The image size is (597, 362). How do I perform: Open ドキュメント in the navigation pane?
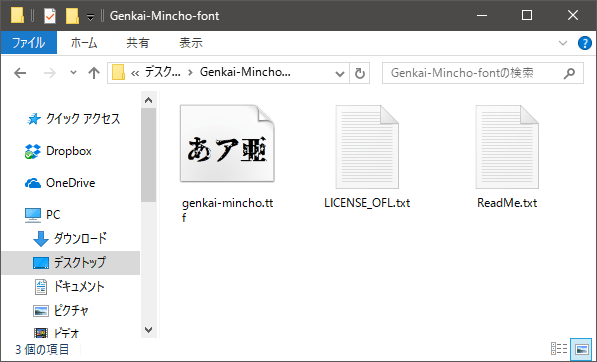(x=79, y=286)
